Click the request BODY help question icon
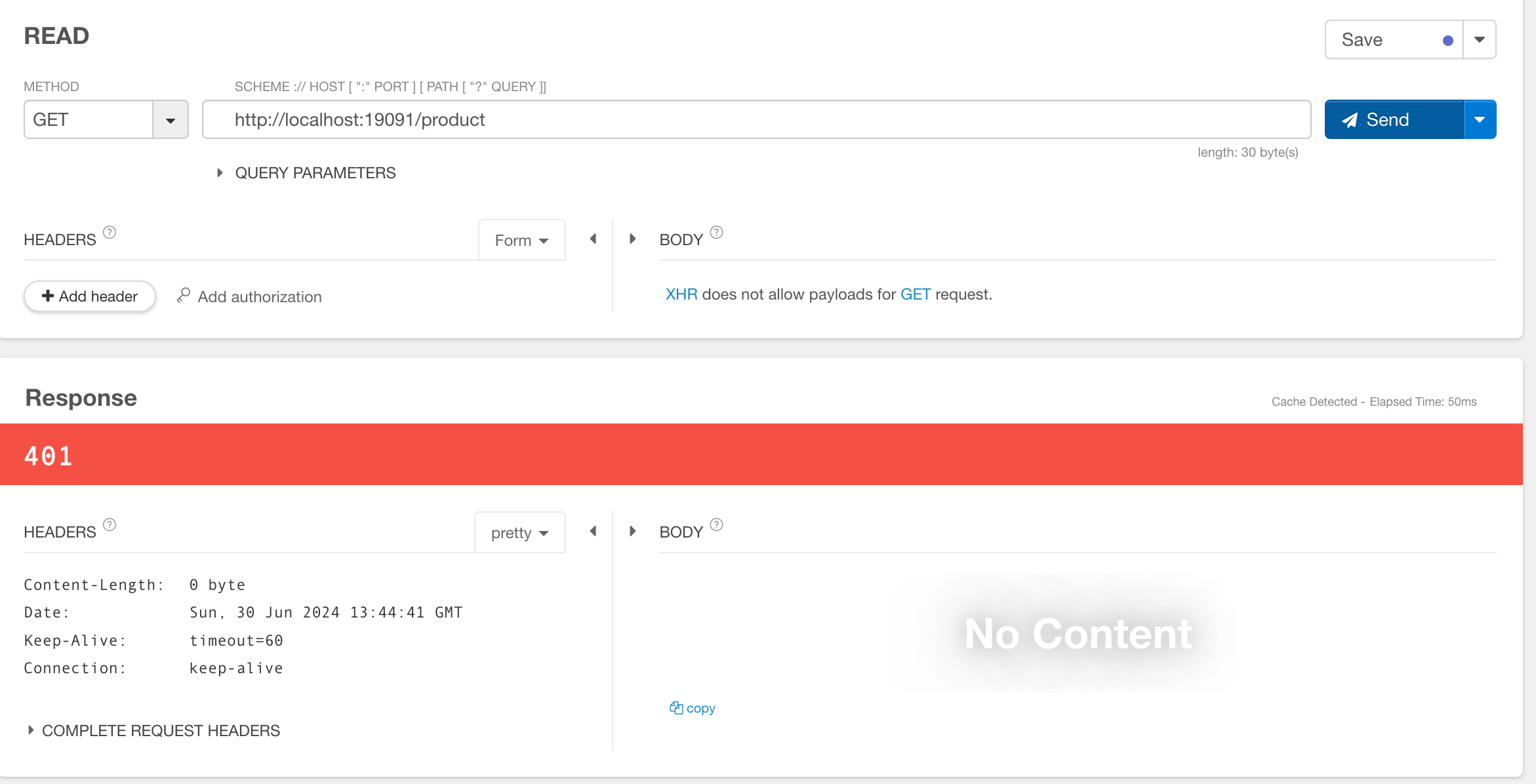Image resolution: width=1536 pixels, height=784 pixels. [716, 233]
